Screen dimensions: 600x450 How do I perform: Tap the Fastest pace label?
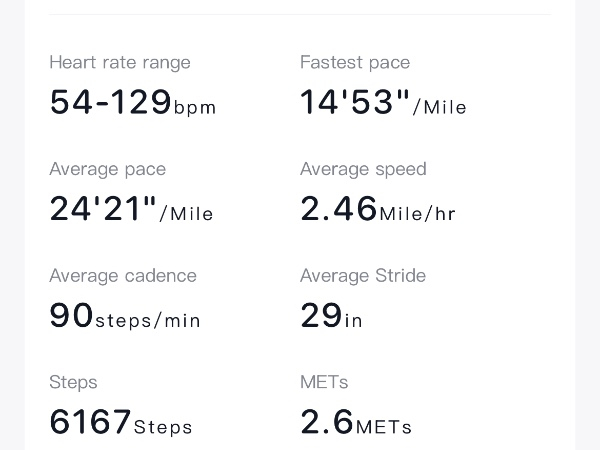click(x=355, y=62)
